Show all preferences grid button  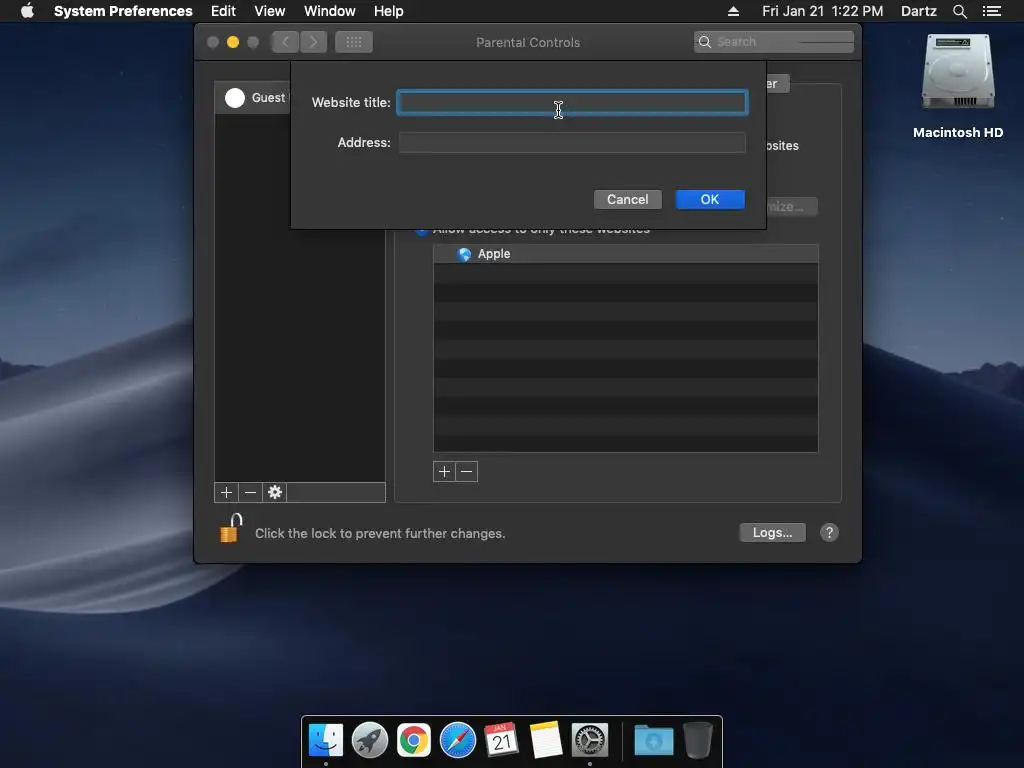tap(354, 42)
